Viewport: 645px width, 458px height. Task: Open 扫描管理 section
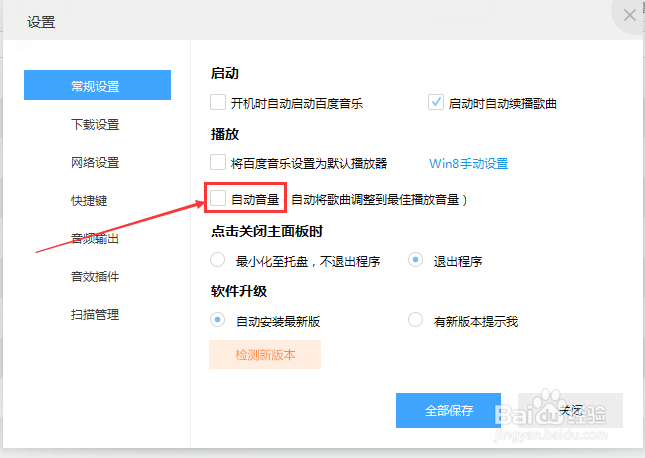tap(95, 315)
